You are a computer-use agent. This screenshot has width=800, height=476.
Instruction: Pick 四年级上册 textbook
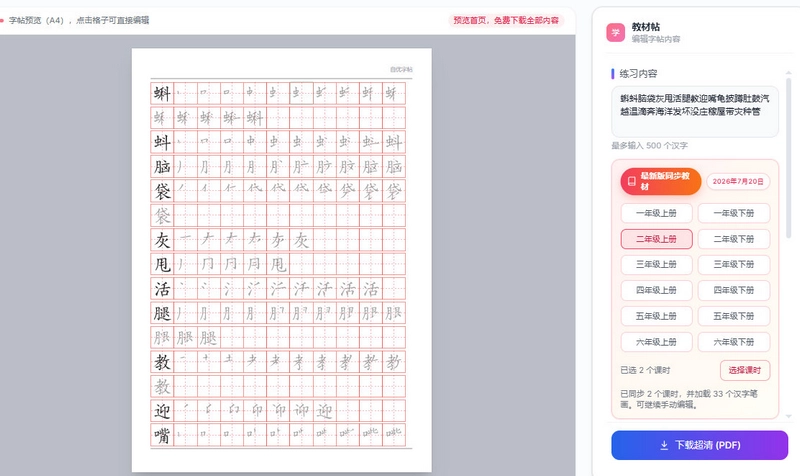pyautogui.click(x=656, y=290)
